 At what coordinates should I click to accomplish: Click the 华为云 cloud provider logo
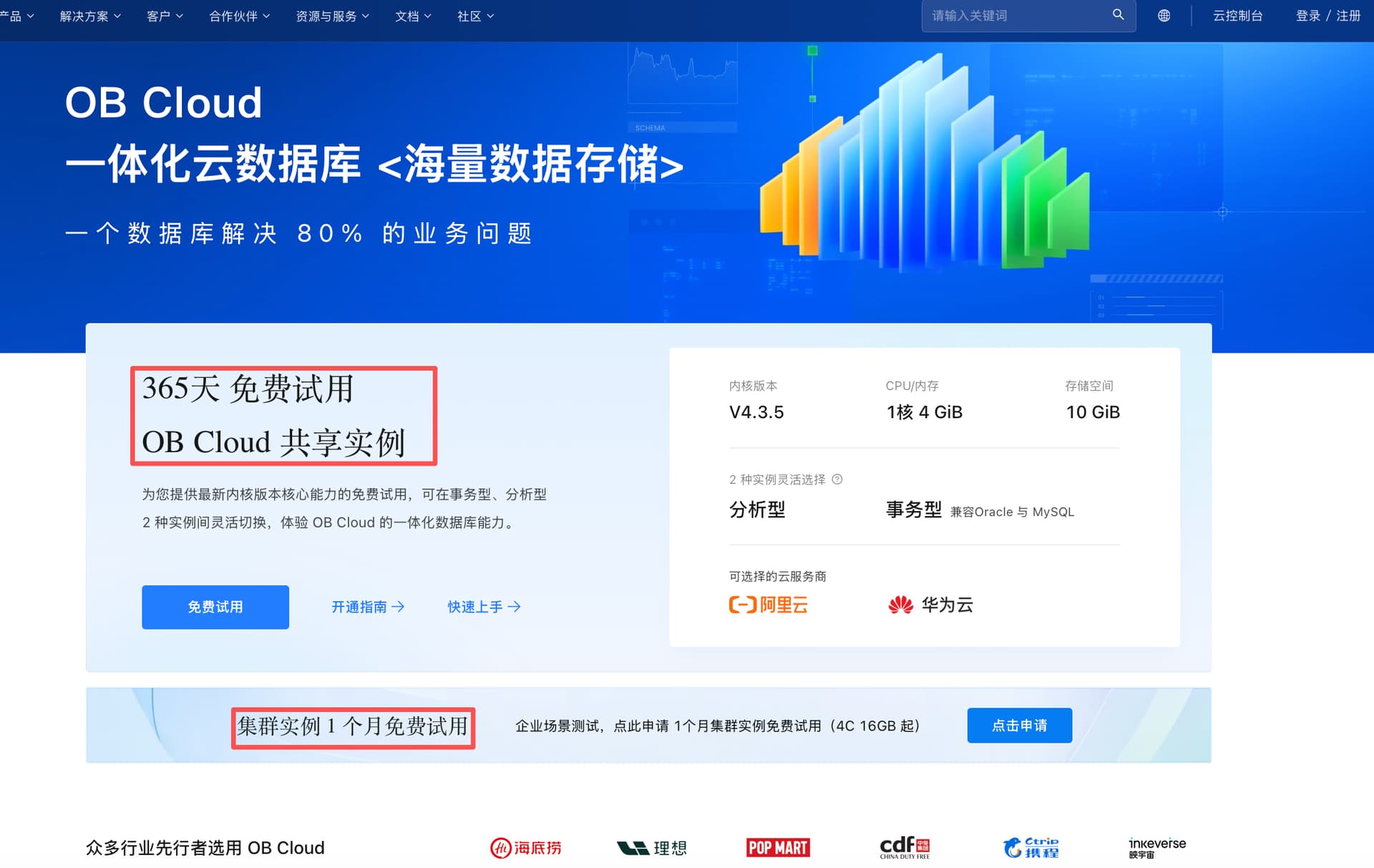[930, 605]
